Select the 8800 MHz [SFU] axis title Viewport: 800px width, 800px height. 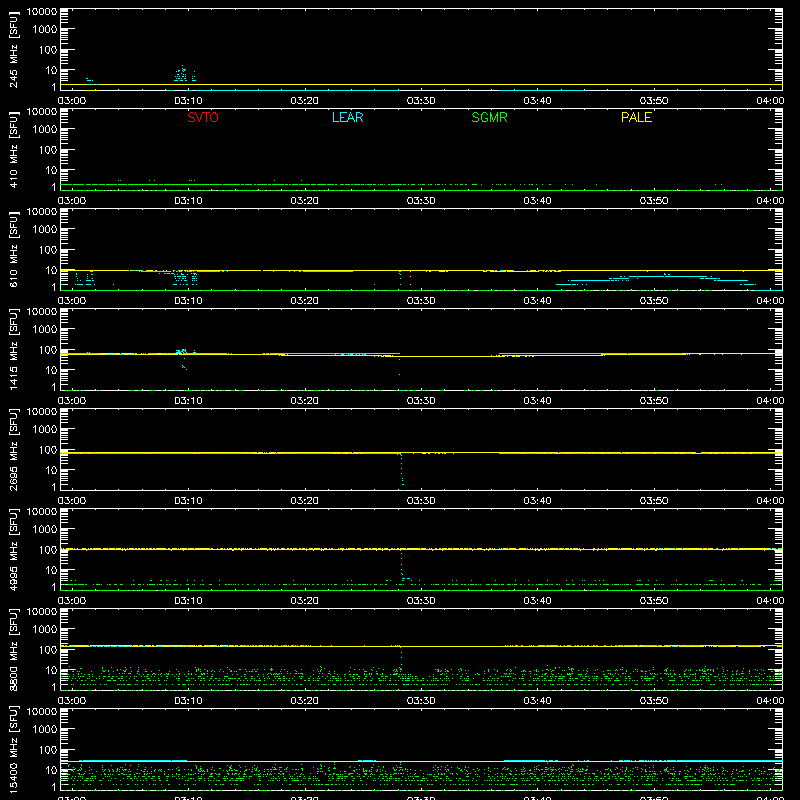[x=13, y=650]
